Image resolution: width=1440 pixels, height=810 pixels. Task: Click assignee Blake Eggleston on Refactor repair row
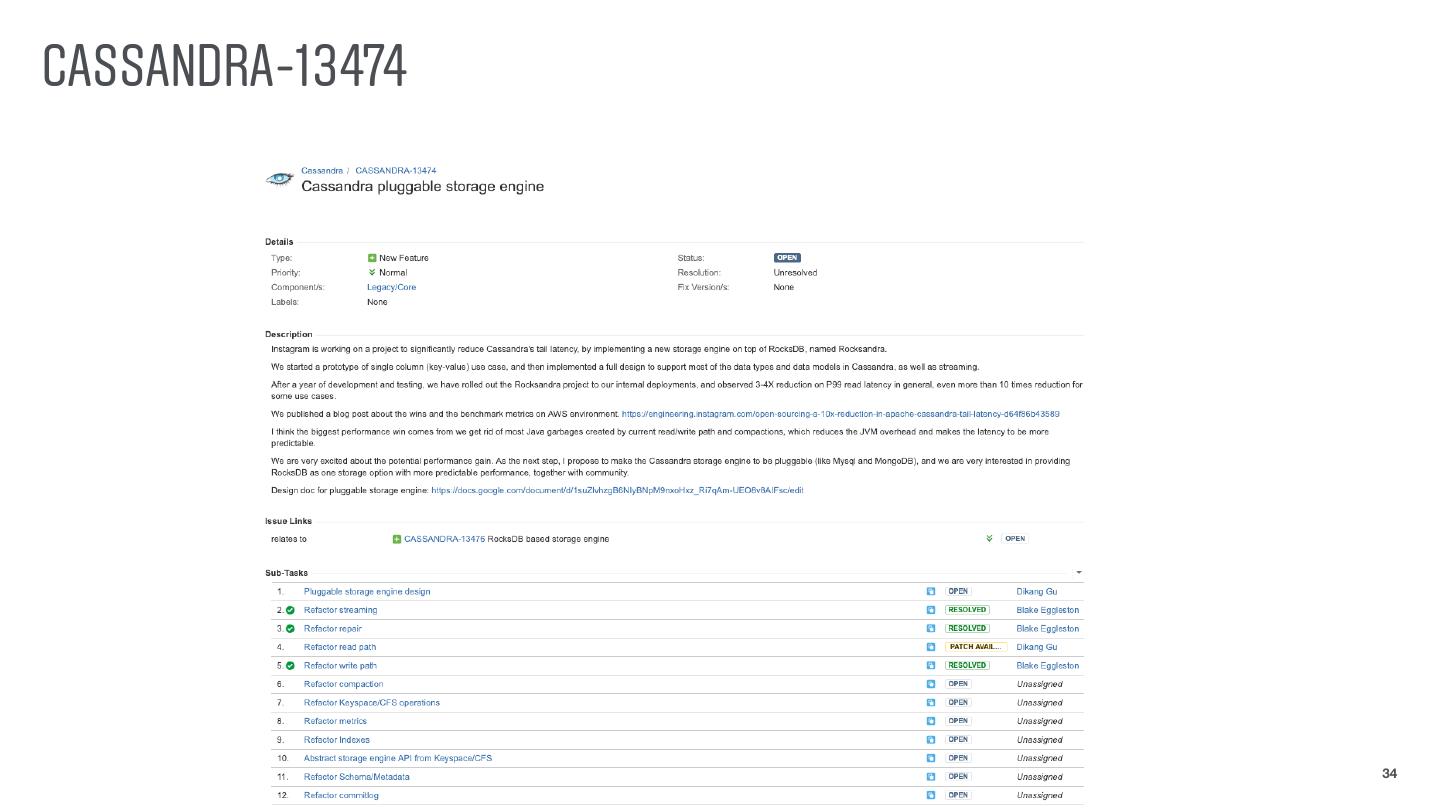click(1047, 629)
